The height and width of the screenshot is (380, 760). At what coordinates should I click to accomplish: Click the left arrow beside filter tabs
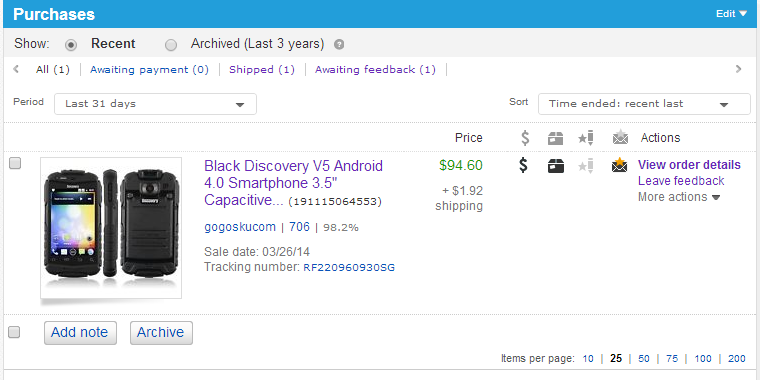pos(16,69)
